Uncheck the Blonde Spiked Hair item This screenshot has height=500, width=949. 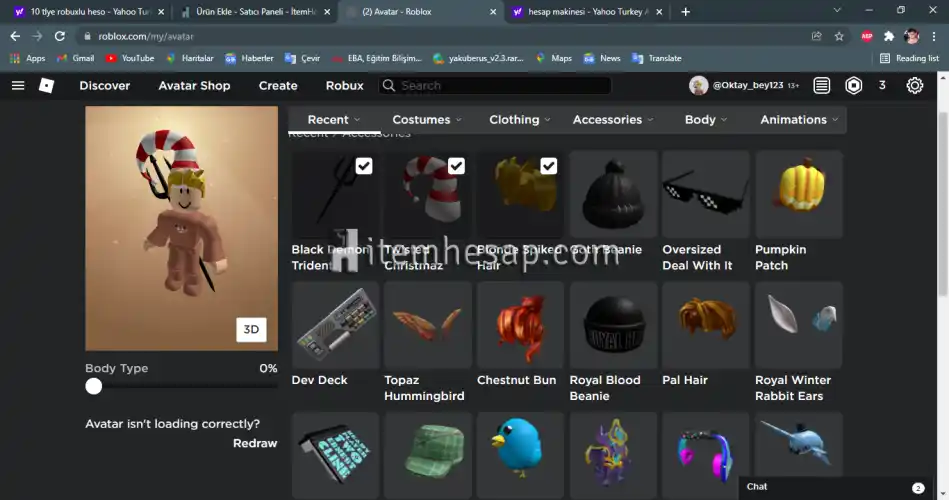(x=548, y=166)
